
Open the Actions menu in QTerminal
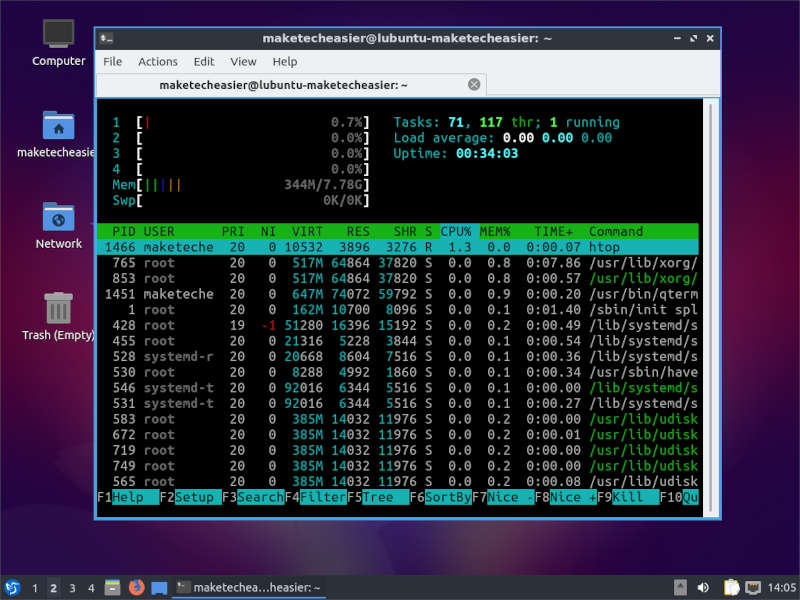157,61
